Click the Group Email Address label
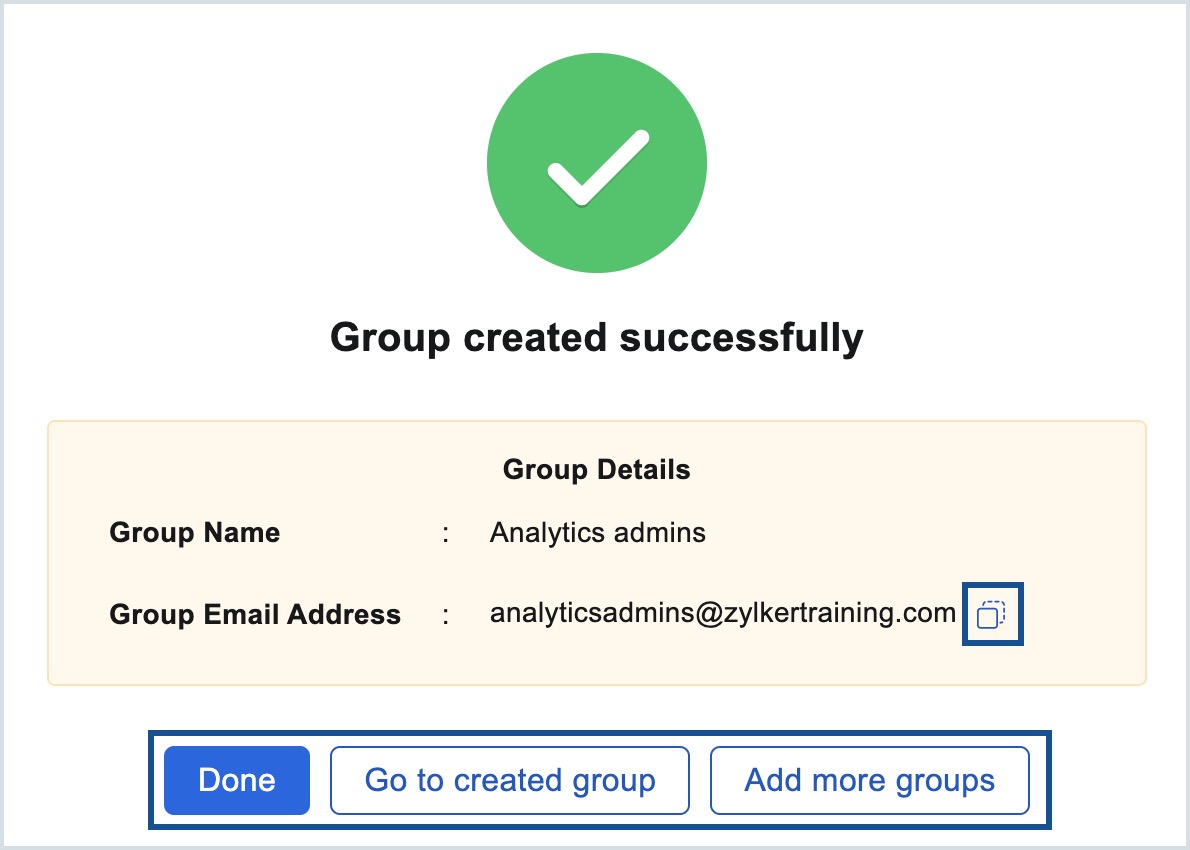Screen dimensions: 1190x850 coord(255,614)
